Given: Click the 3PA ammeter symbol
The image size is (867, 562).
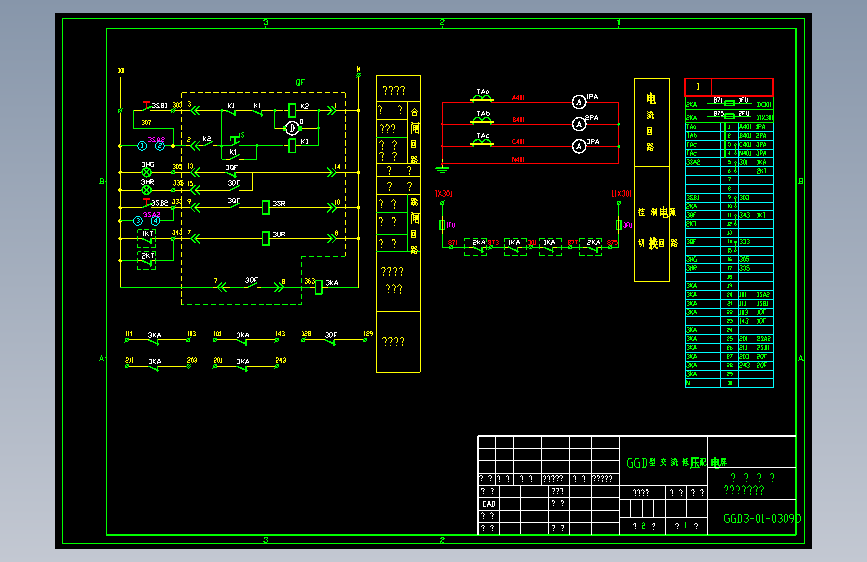Looking at the screenshot, I should (x=578, y=146).
